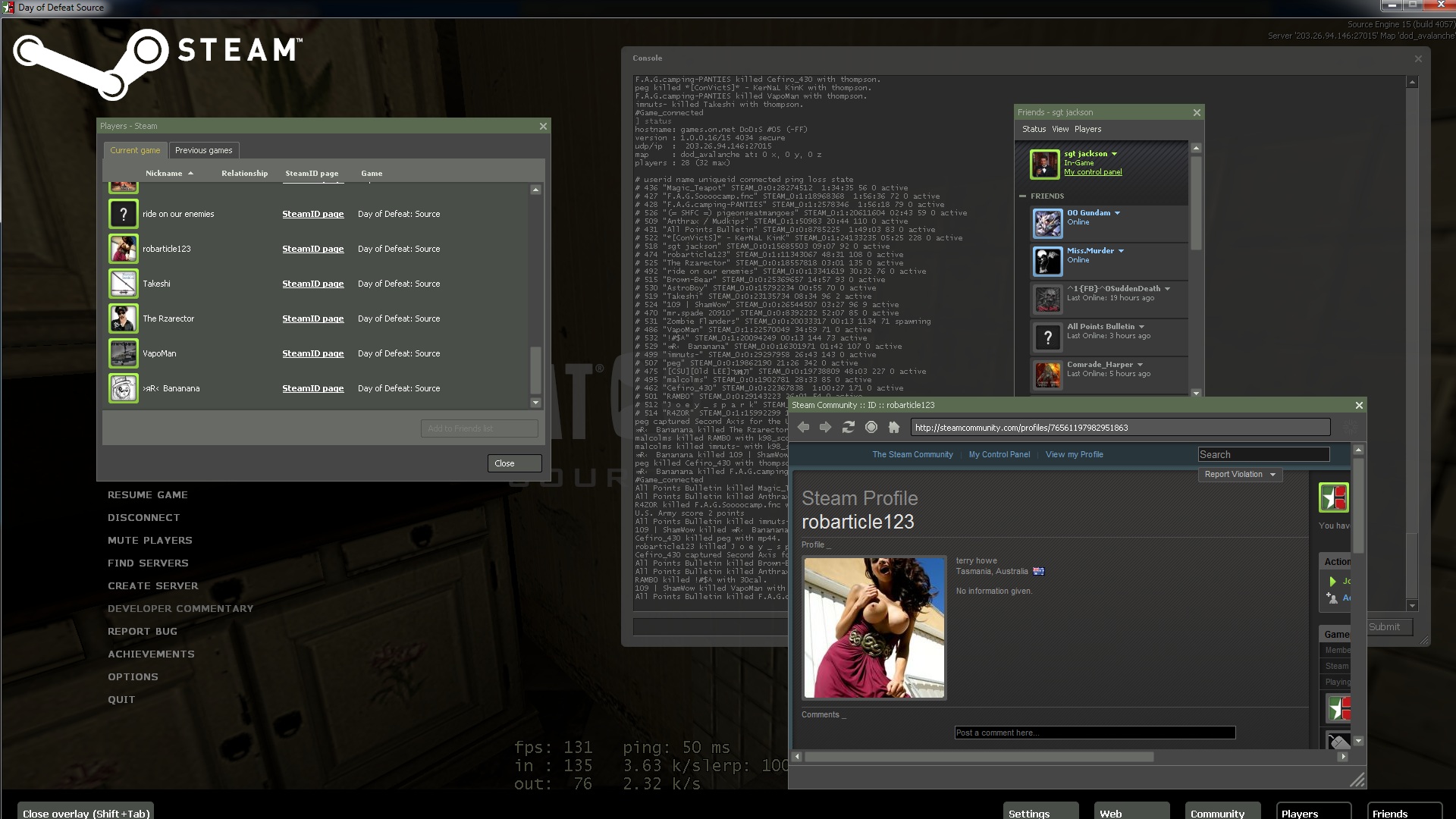Click Takeshi's avatar in Players list
The height and width of the screenshot is (819, 1456).
point(124,284)
